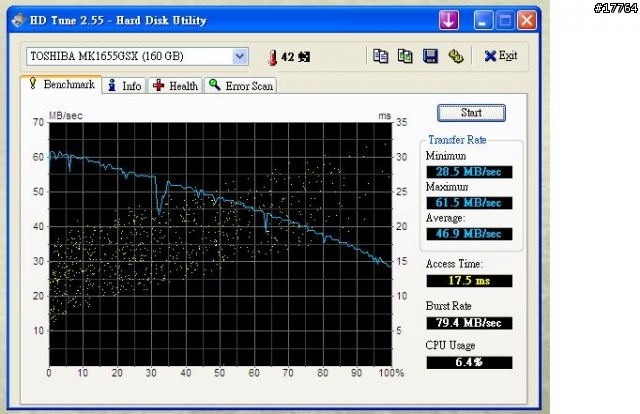This screenshot has height=414, width=640.
Task: Start the benchmark with Start button
Action: point(471,113)
